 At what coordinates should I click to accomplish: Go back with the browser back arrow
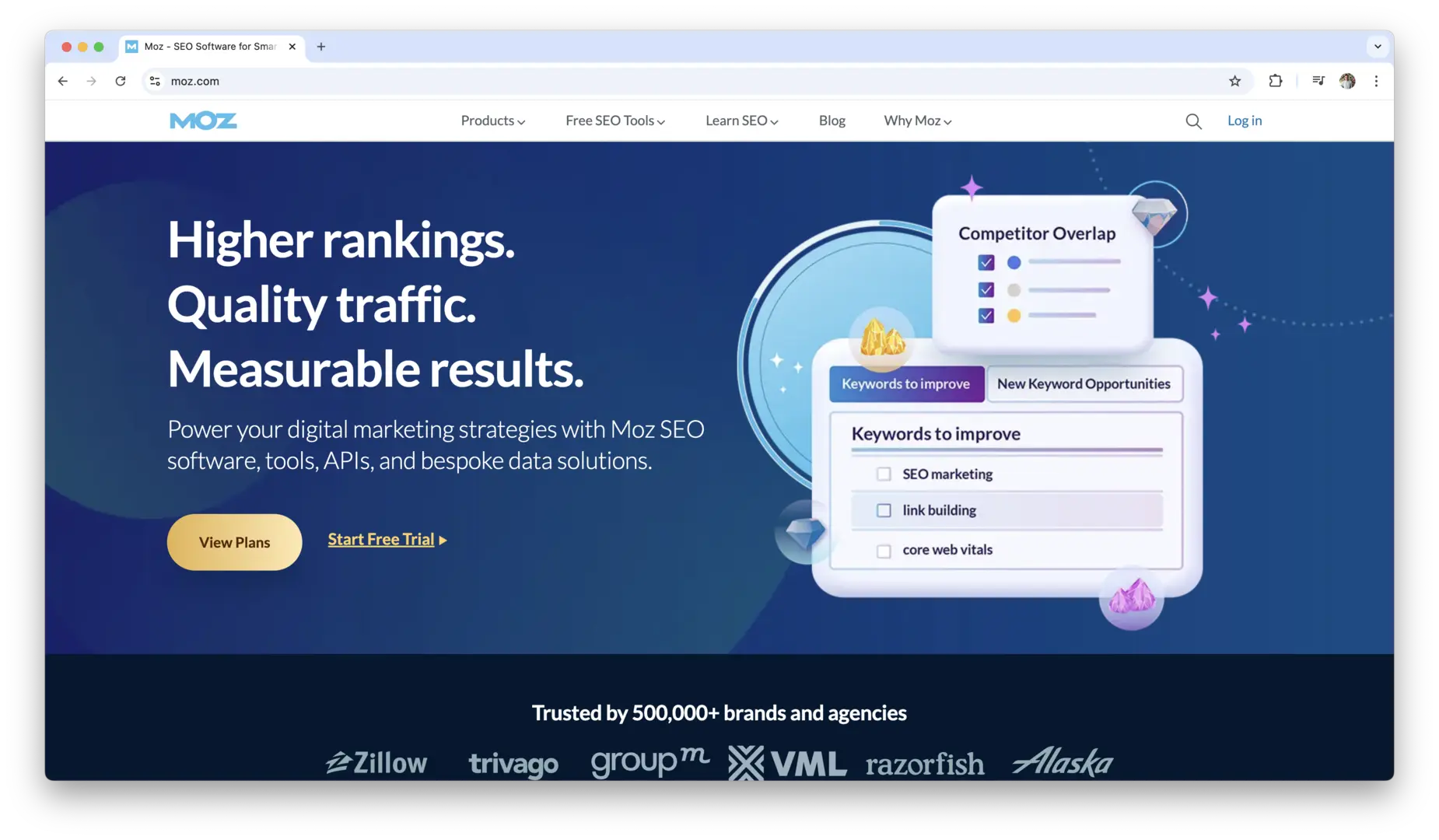pos(63,81)
